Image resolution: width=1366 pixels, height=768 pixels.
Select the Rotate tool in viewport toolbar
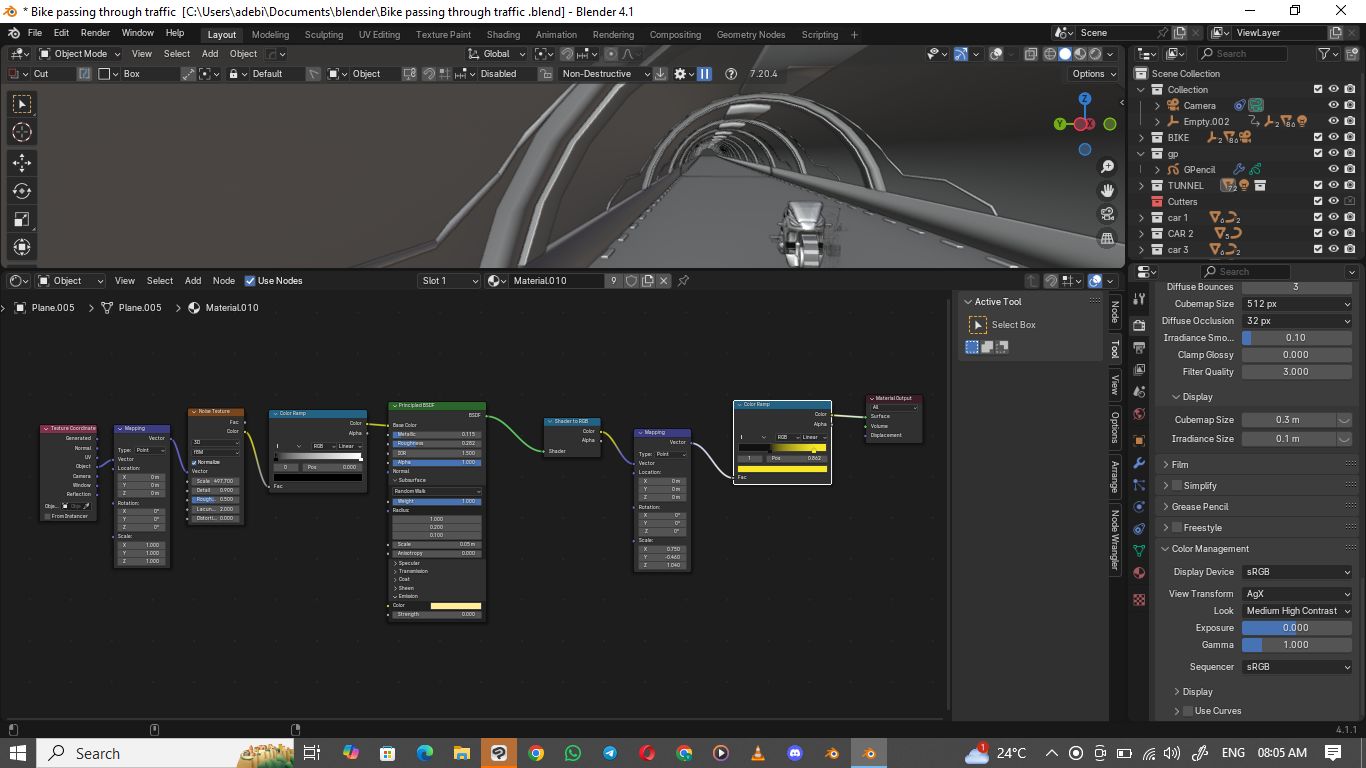22,191
